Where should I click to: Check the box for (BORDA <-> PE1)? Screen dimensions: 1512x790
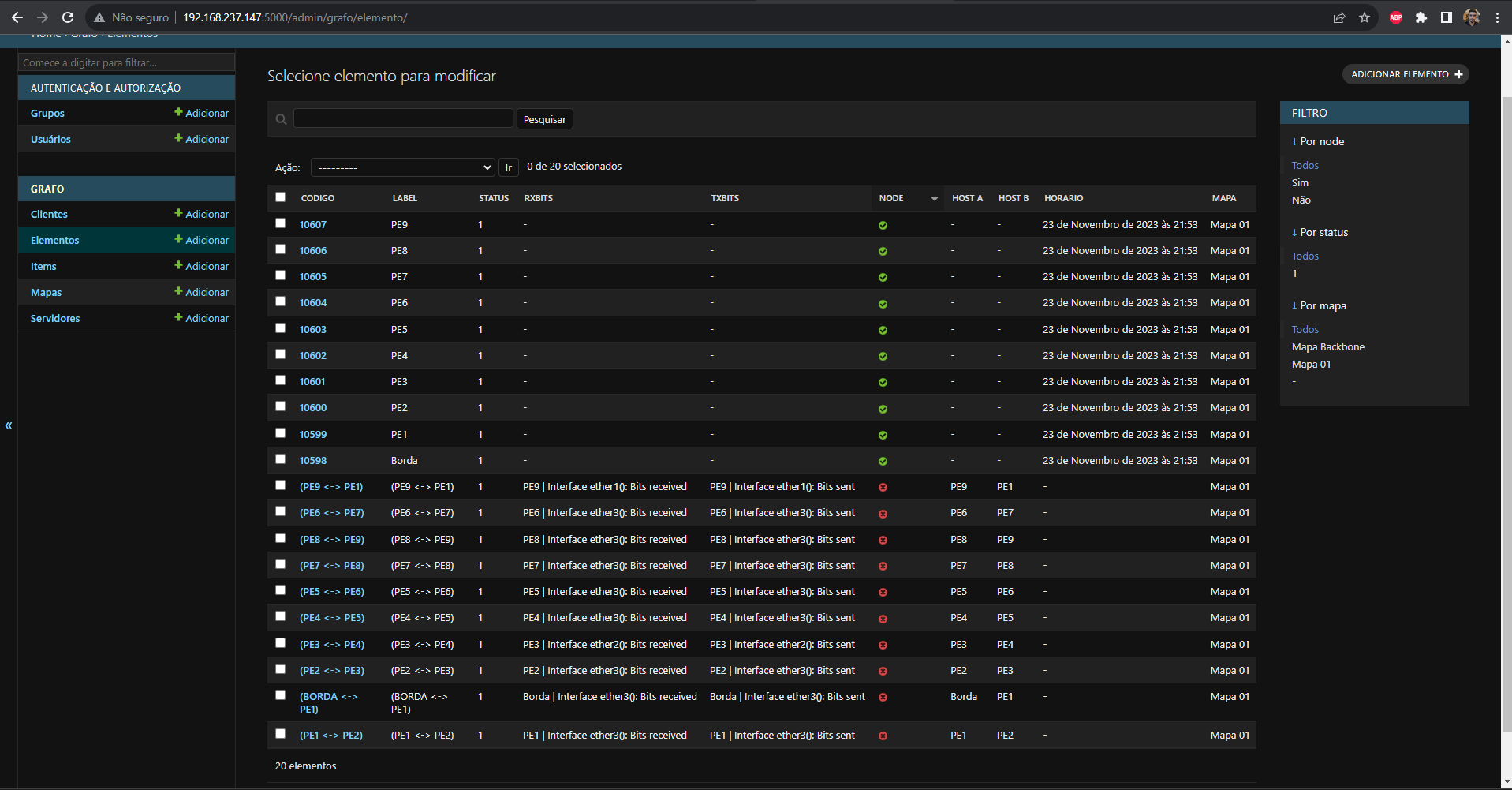(280, 695)
